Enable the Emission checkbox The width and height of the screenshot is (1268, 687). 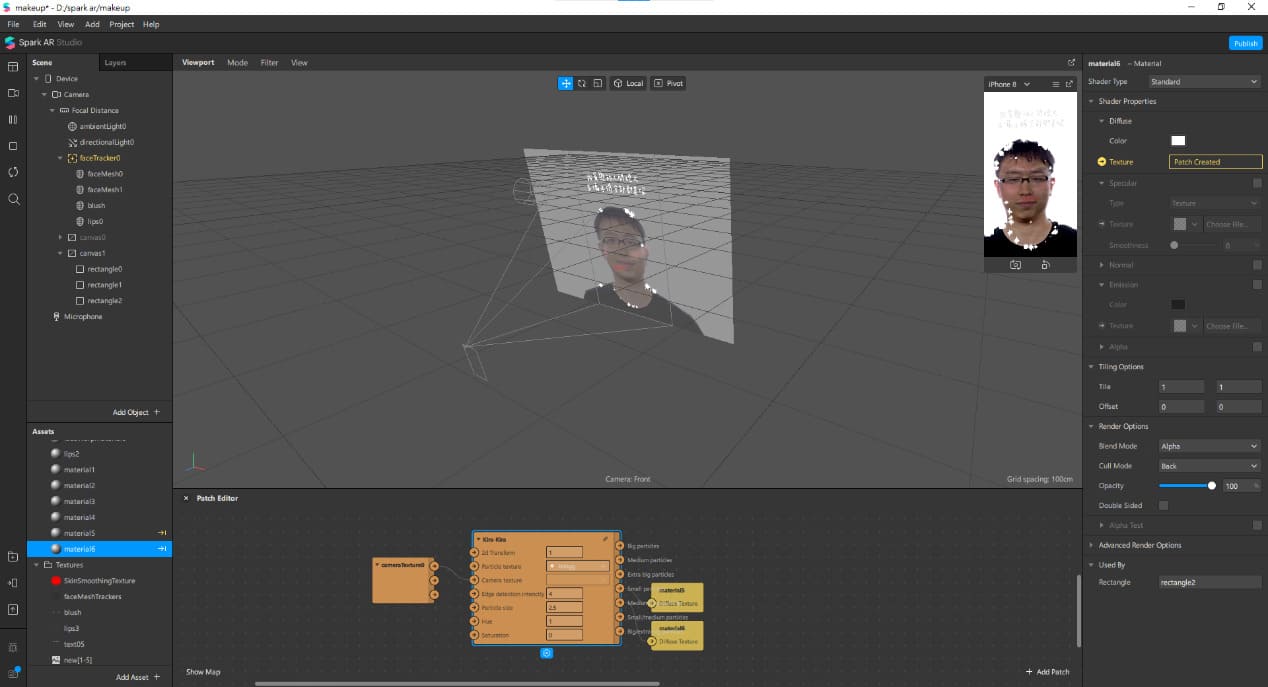point(1257,285)
